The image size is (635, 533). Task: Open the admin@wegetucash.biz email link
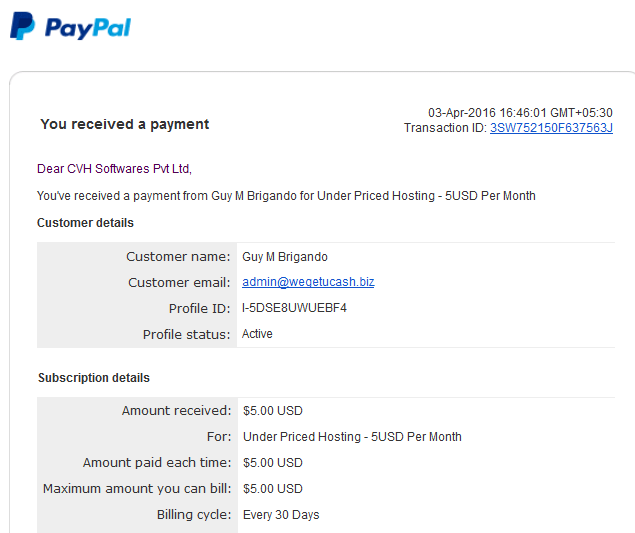(x=308, y=281)
